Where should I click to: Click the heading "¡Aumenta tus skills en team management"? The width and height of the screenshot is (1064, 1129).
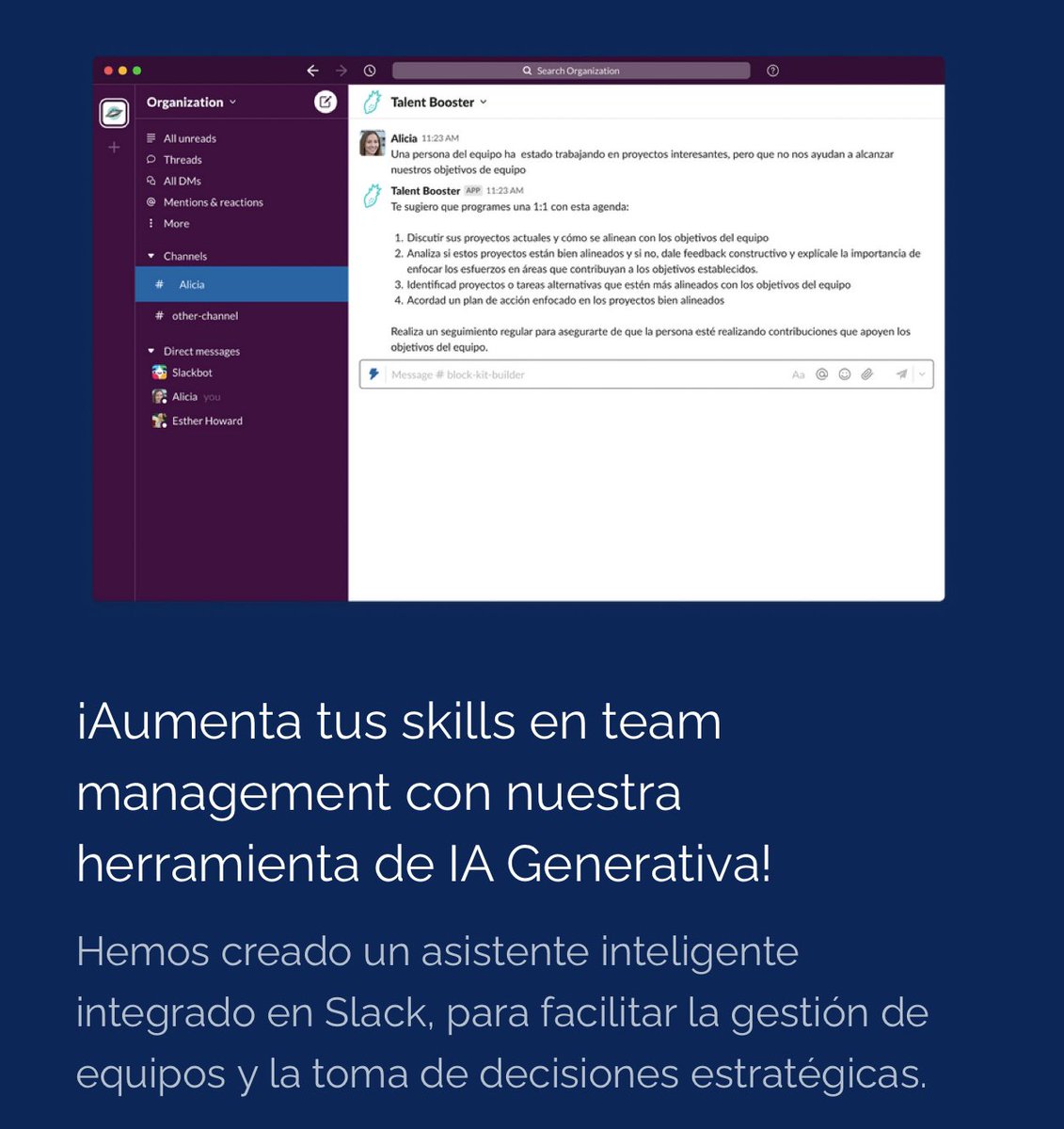(399, 756)
